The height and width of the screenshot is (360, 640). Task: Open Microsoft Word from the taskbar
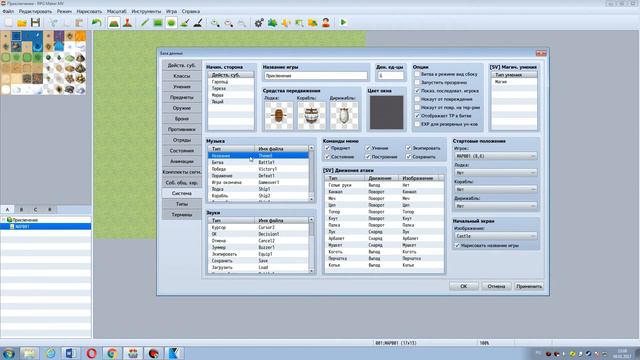pyautogui.click(x=71, y=353)
